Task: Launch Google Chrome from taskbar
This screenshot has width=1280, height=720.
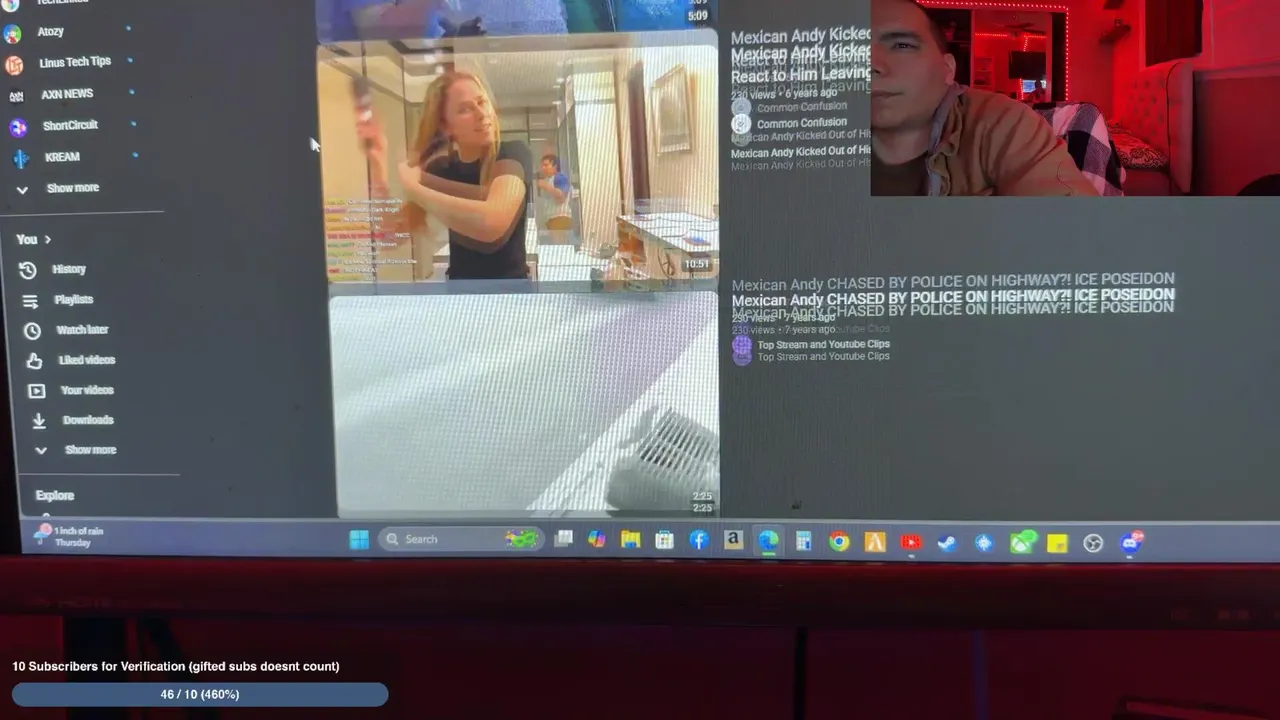Action: (839, 542)
